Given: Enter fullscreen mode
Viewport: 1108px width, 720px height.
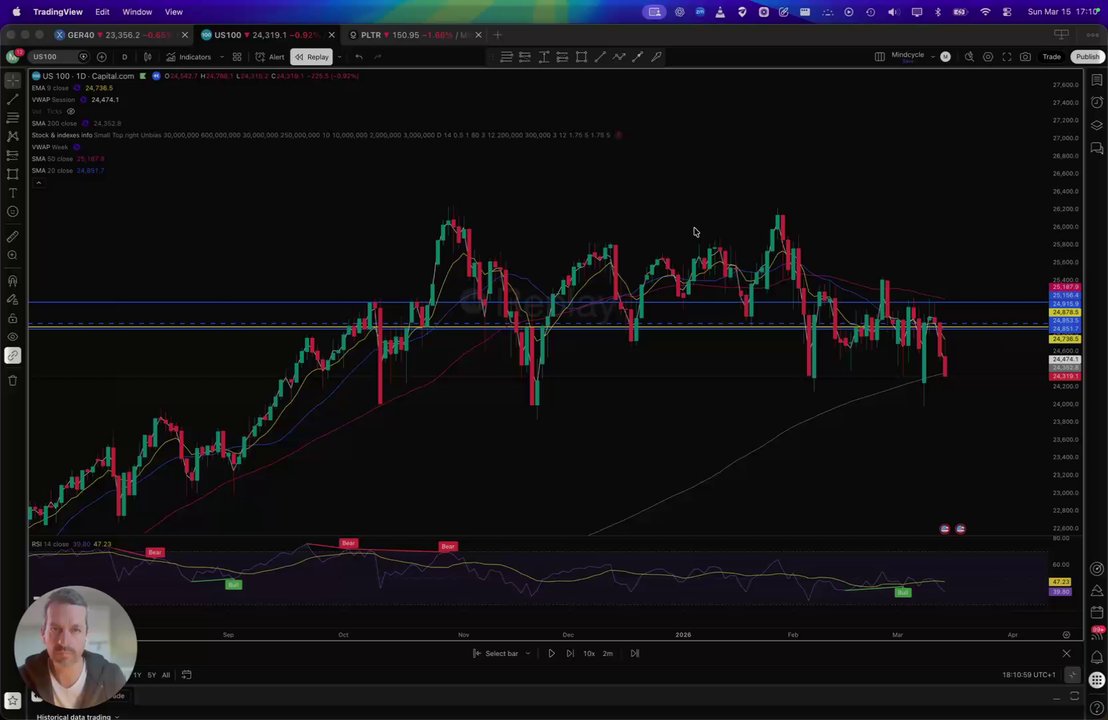Looking at the screenshot, I should click(x=1006, y=57).
